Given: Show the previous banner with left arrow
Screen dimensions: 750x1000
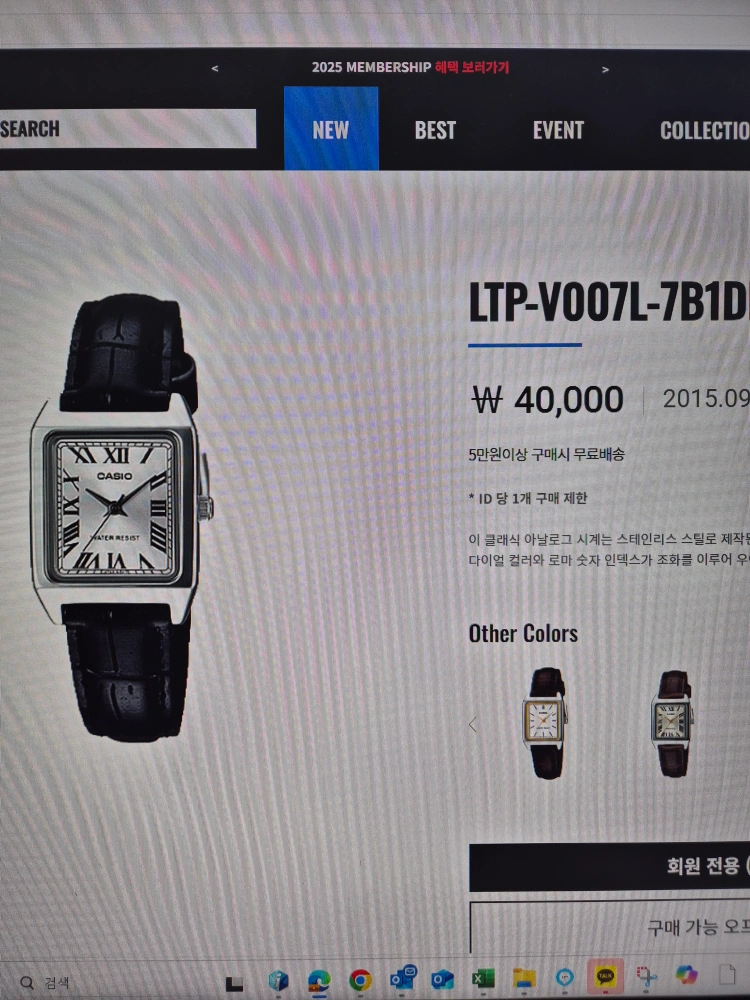Looking at the screenshot, I should point(215,68).
